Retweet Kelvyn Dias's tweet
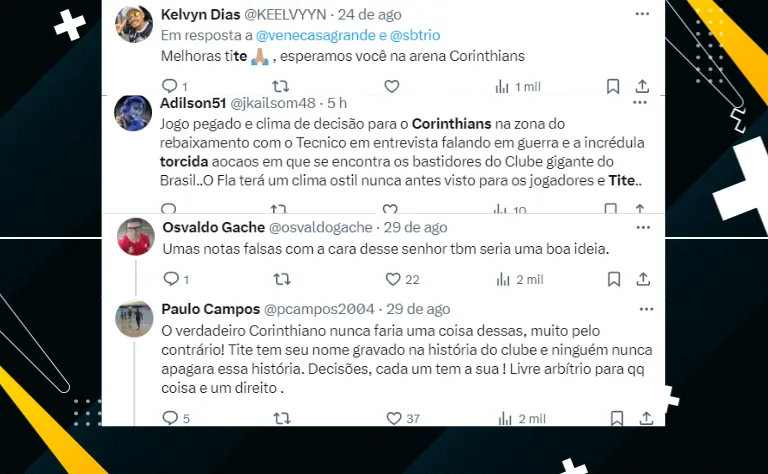This screenshot has width=768, height=474. click(x=282, y=87)
